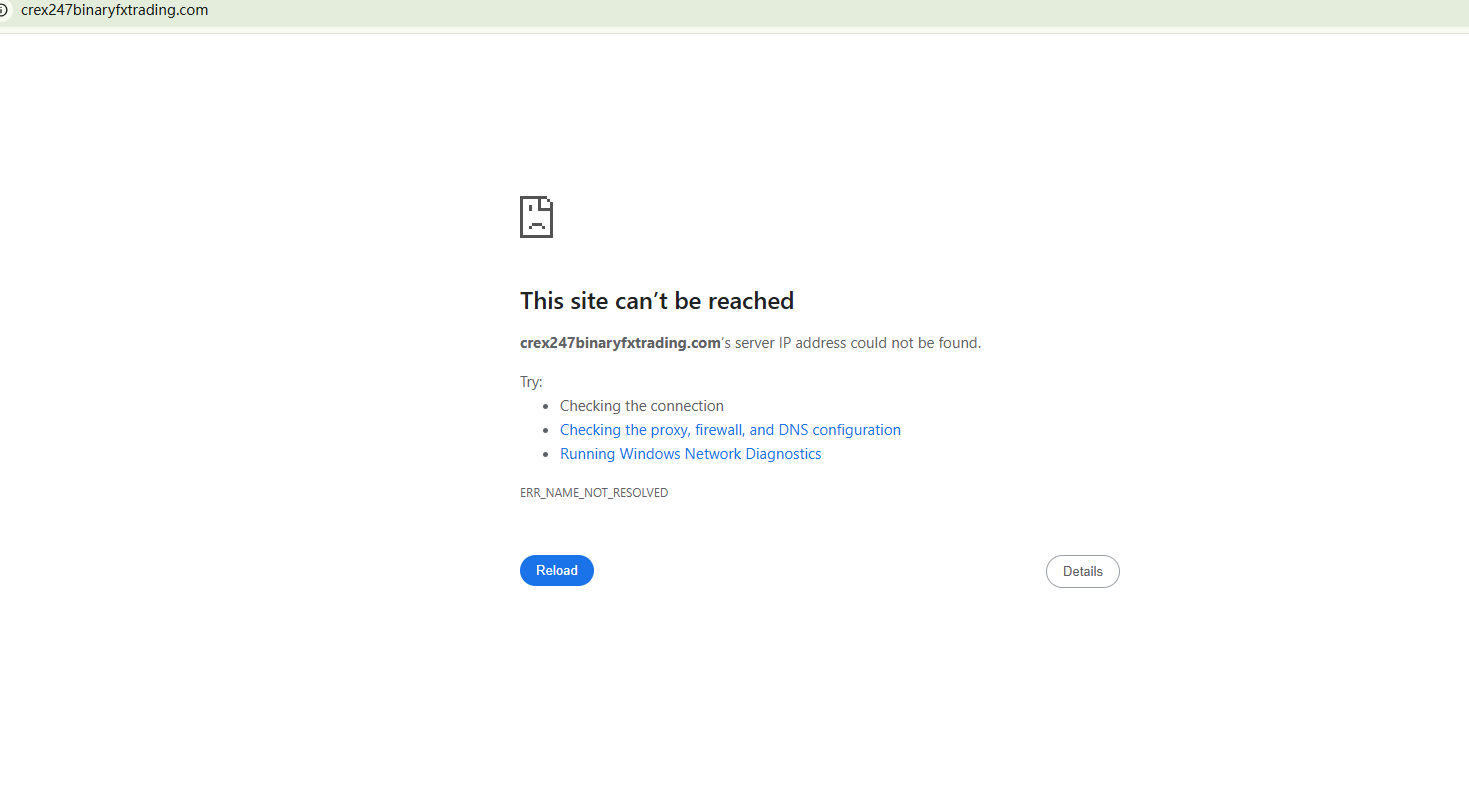Click the sad page error icon

(537, 217)
